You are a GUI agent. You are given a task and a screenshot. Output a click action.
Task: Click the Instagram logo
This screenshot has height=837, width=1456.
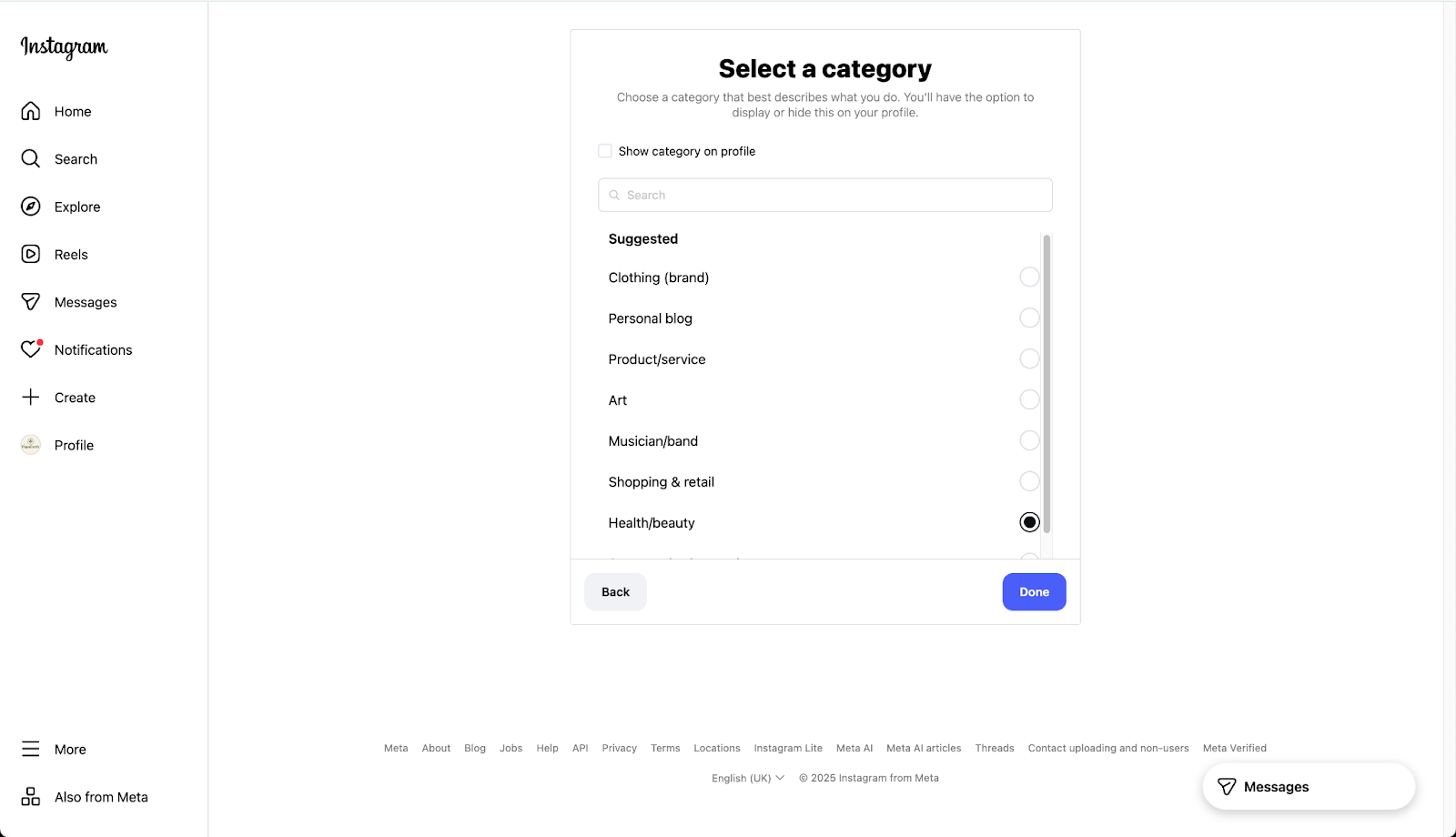tap(64, 46)
